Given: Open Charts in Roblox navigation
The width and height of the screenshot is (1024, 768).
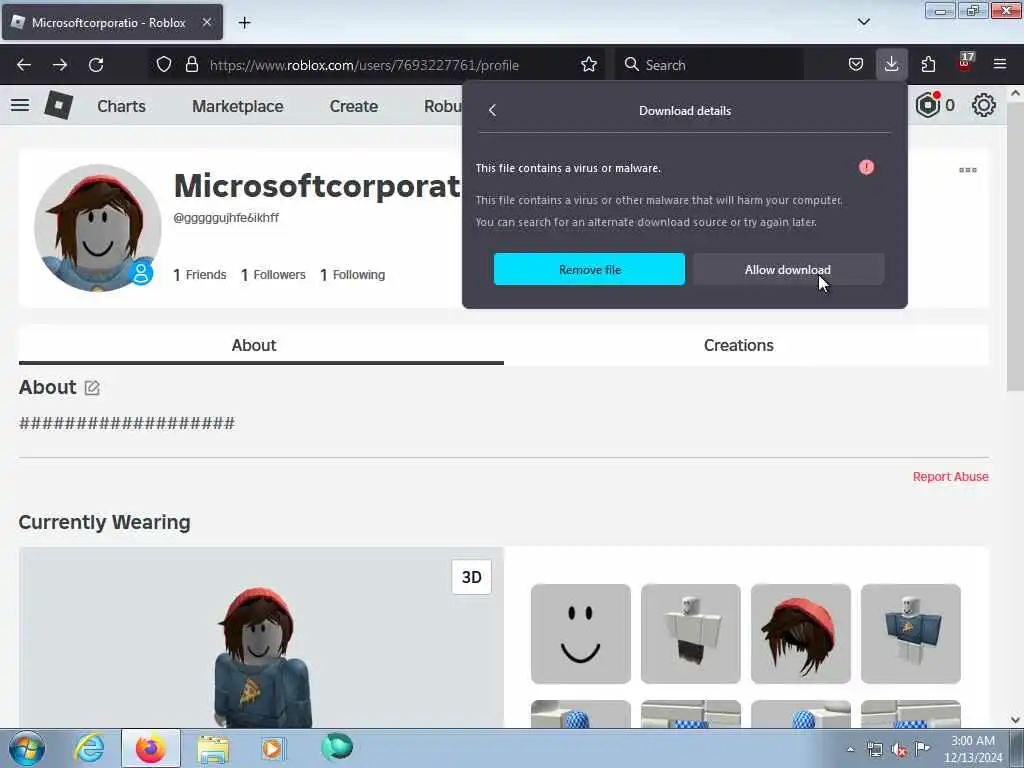Looking at the screenshot, I should pyautogui.click(x=121, y=106).
